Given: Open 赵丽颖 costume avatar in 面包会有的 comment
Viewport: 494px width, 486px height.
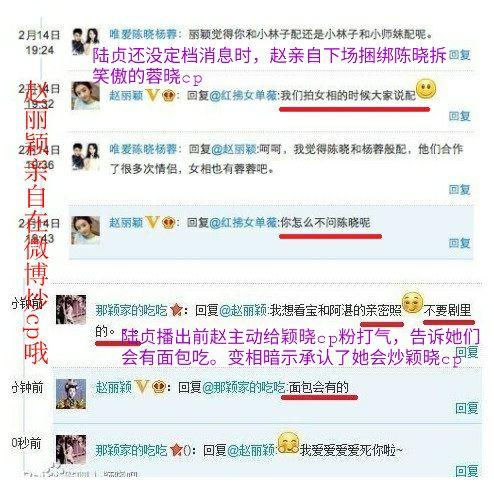Looking at the screenshot, I should click(x=71, y=394).
